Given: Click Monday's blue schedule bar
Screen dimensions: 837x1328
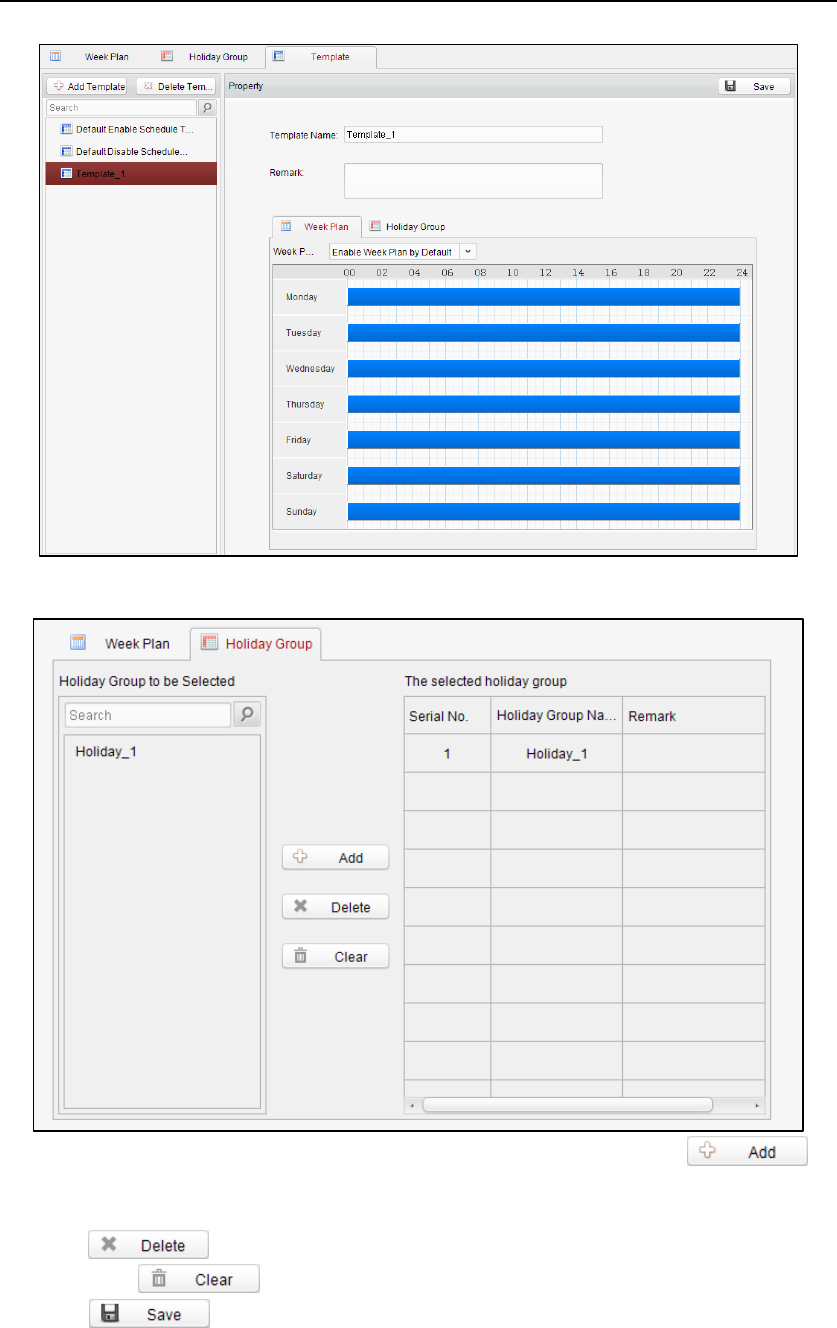Looking at the screenshot, I should 543,297.
